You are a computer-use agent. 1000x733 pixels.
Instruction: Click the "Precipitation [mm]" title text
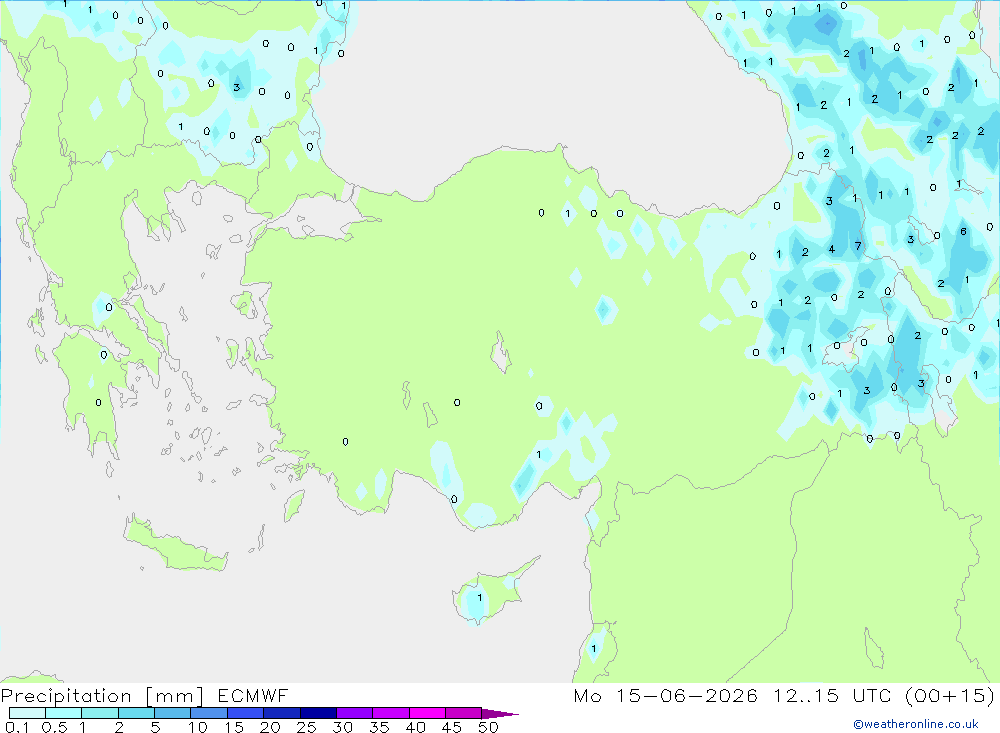click(x=102, y=696)
